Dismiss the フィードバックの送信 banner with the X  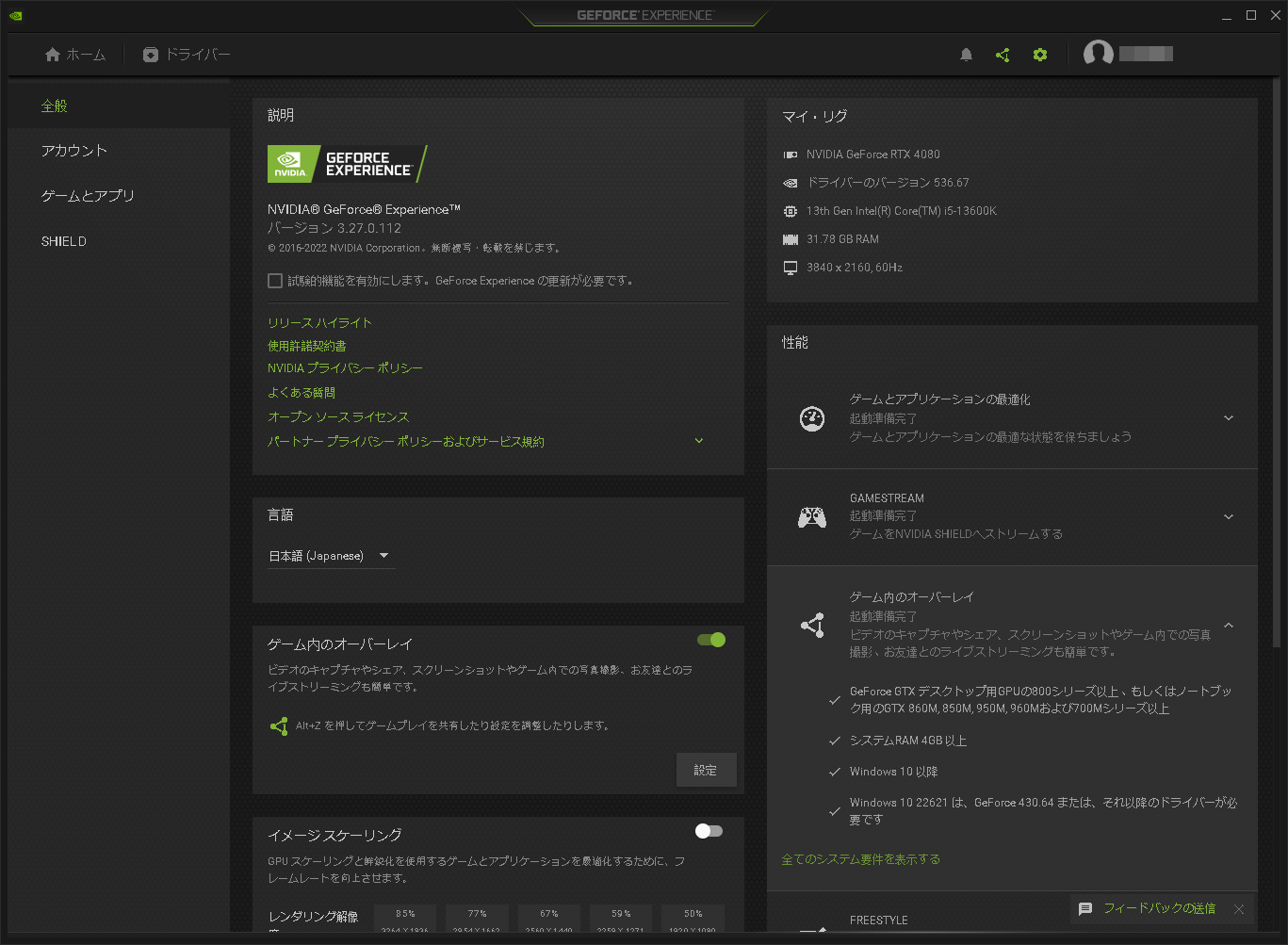click(1239, 908)
